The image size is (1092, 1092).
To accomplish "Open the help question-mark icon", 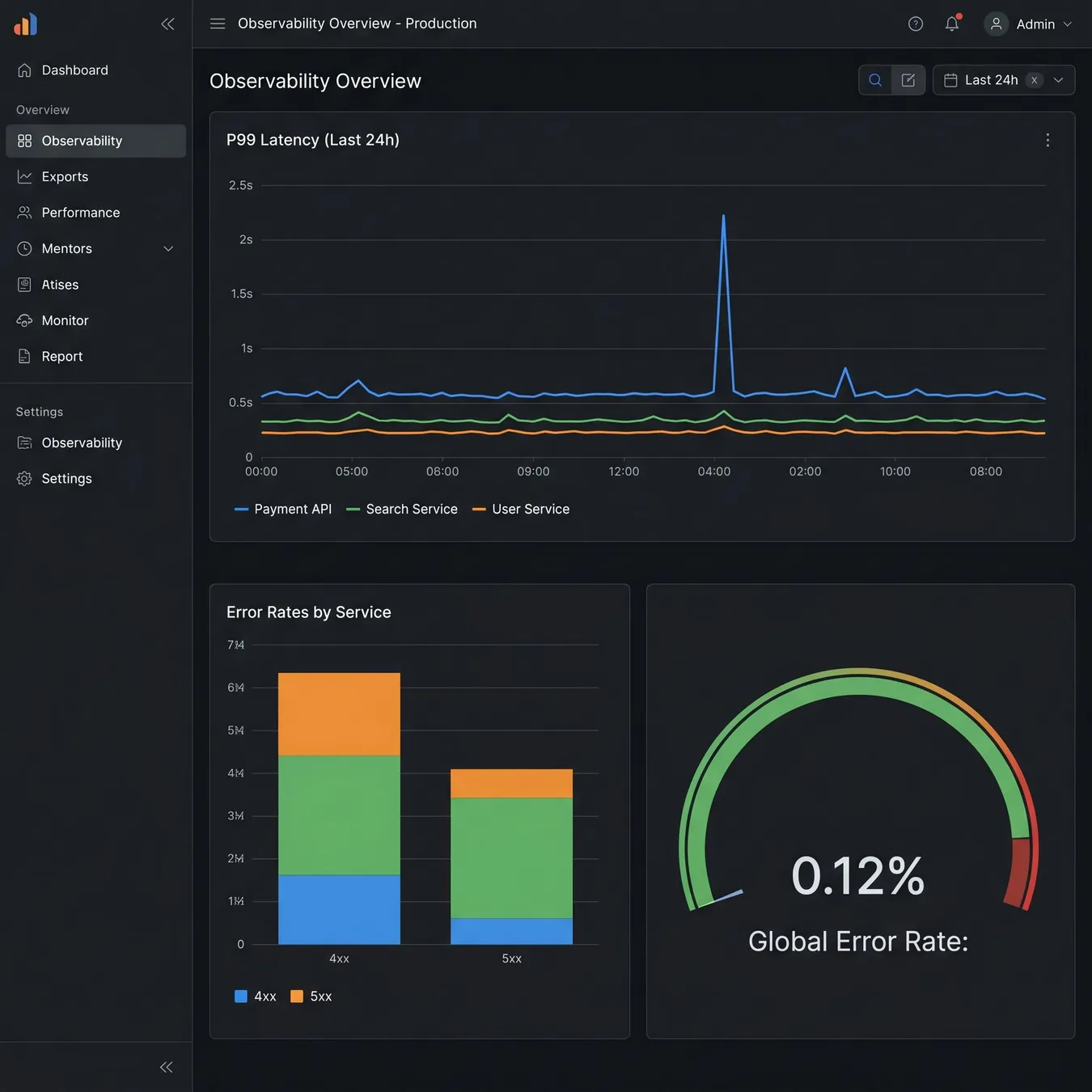I will [916, 24].
